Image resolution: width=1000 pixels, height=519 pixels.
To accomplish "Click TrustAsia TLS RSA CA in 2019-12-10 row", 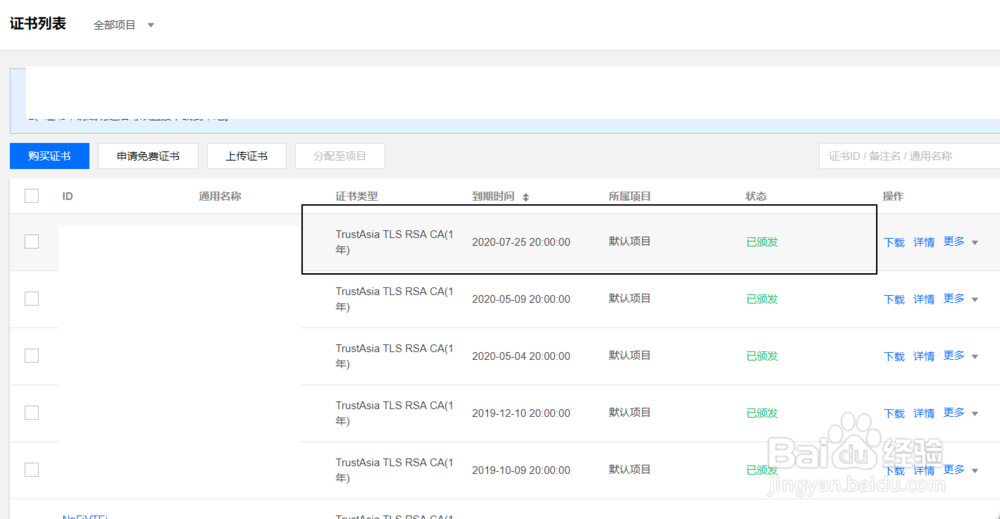I will 394,413.
